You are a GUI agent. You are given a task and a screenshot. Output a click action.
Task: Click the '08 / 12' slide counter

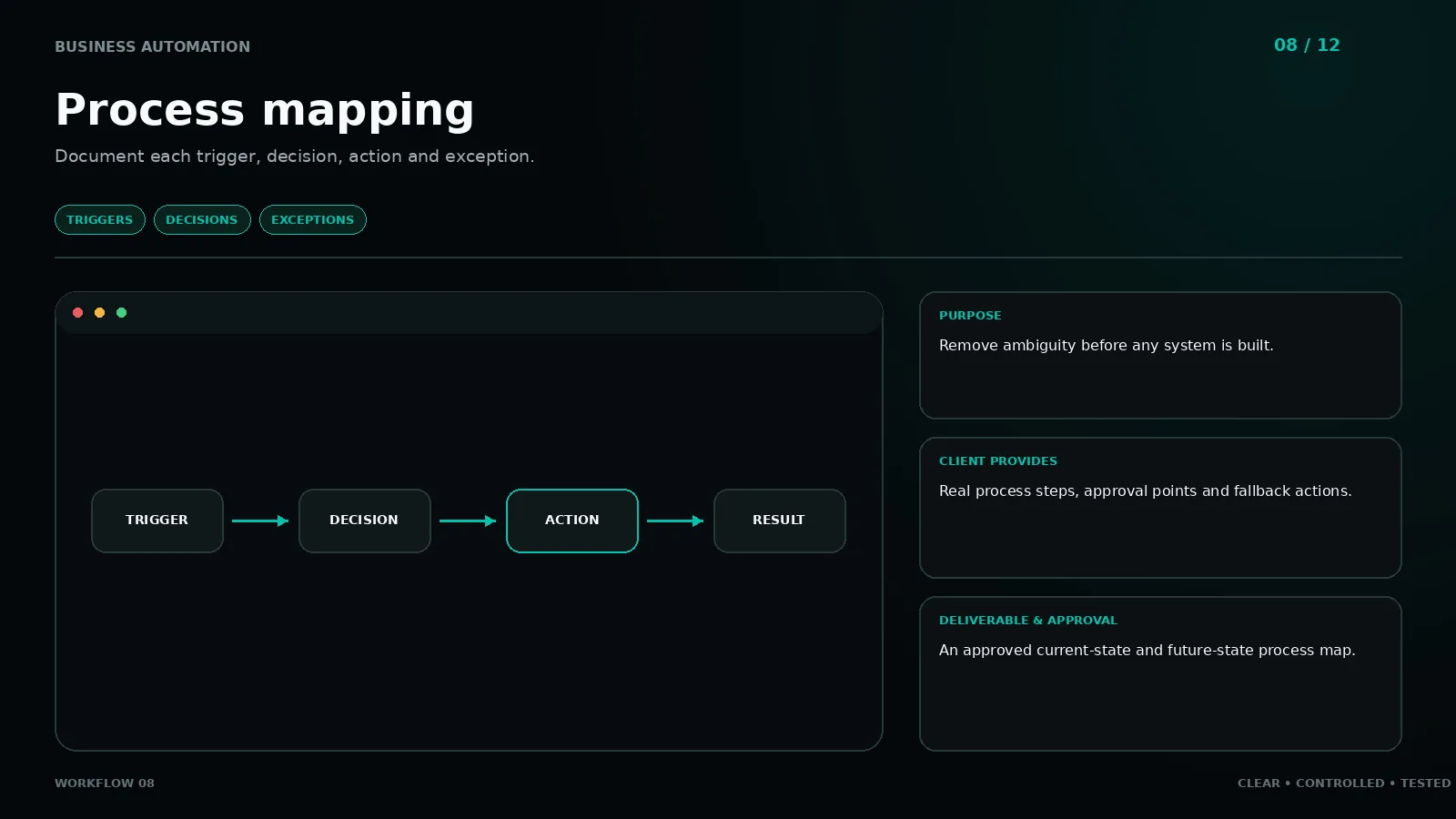[x=1307, y=45]
